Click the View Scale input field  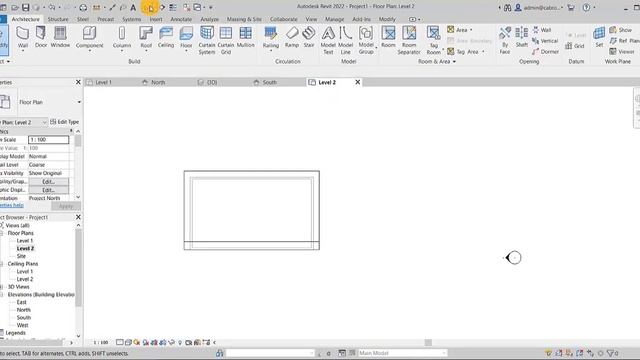[48, 140]
